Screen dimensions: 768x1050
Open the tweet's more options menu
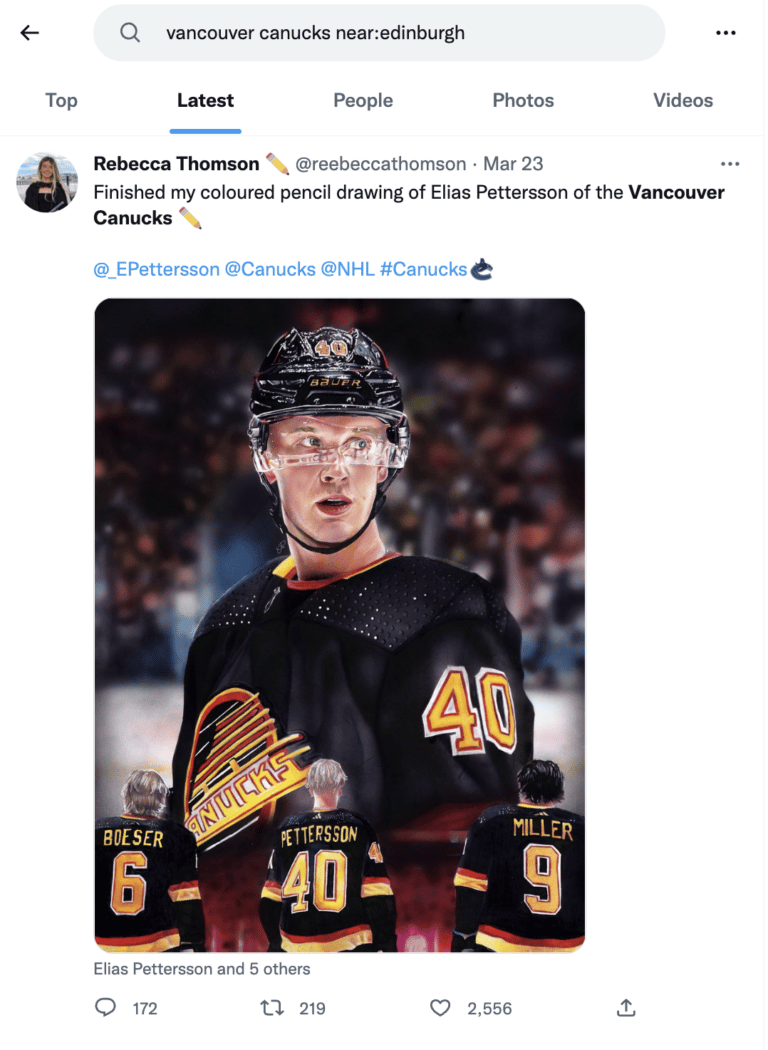[x=730, y=163]
